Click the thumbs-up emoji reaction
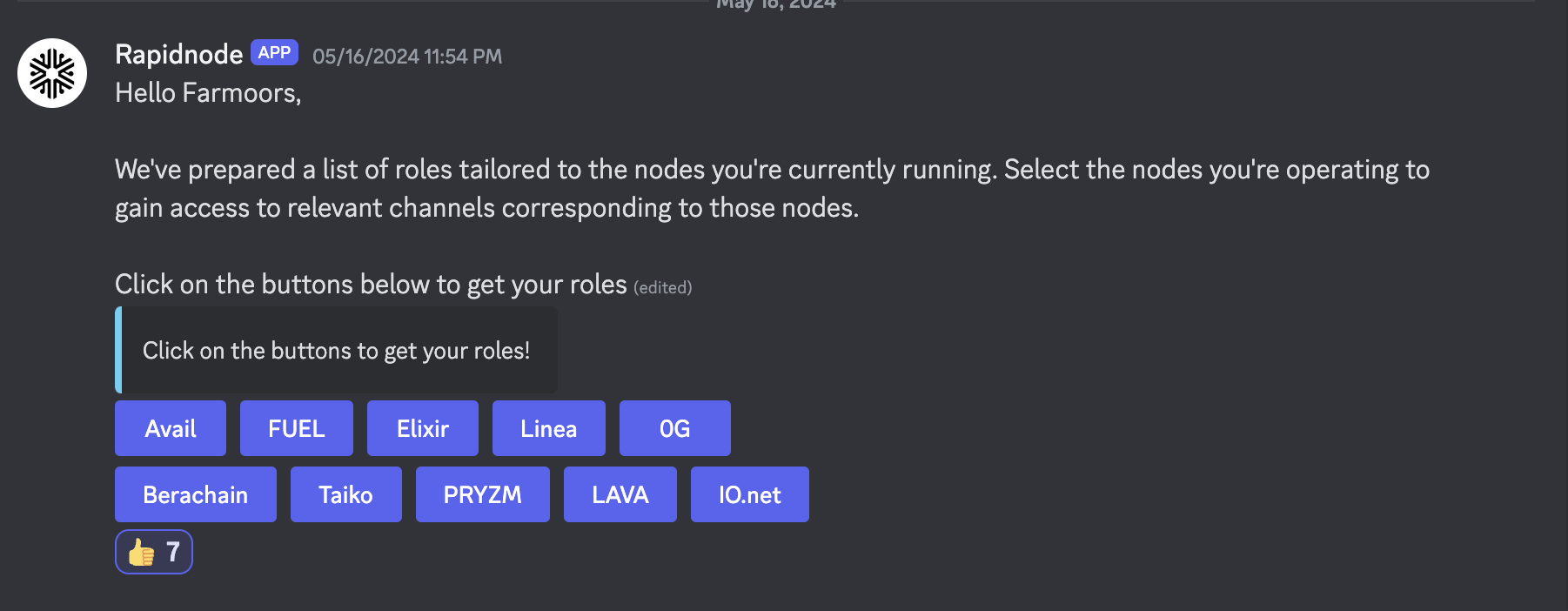1568x611 pixels. click(x=141, y=552)
